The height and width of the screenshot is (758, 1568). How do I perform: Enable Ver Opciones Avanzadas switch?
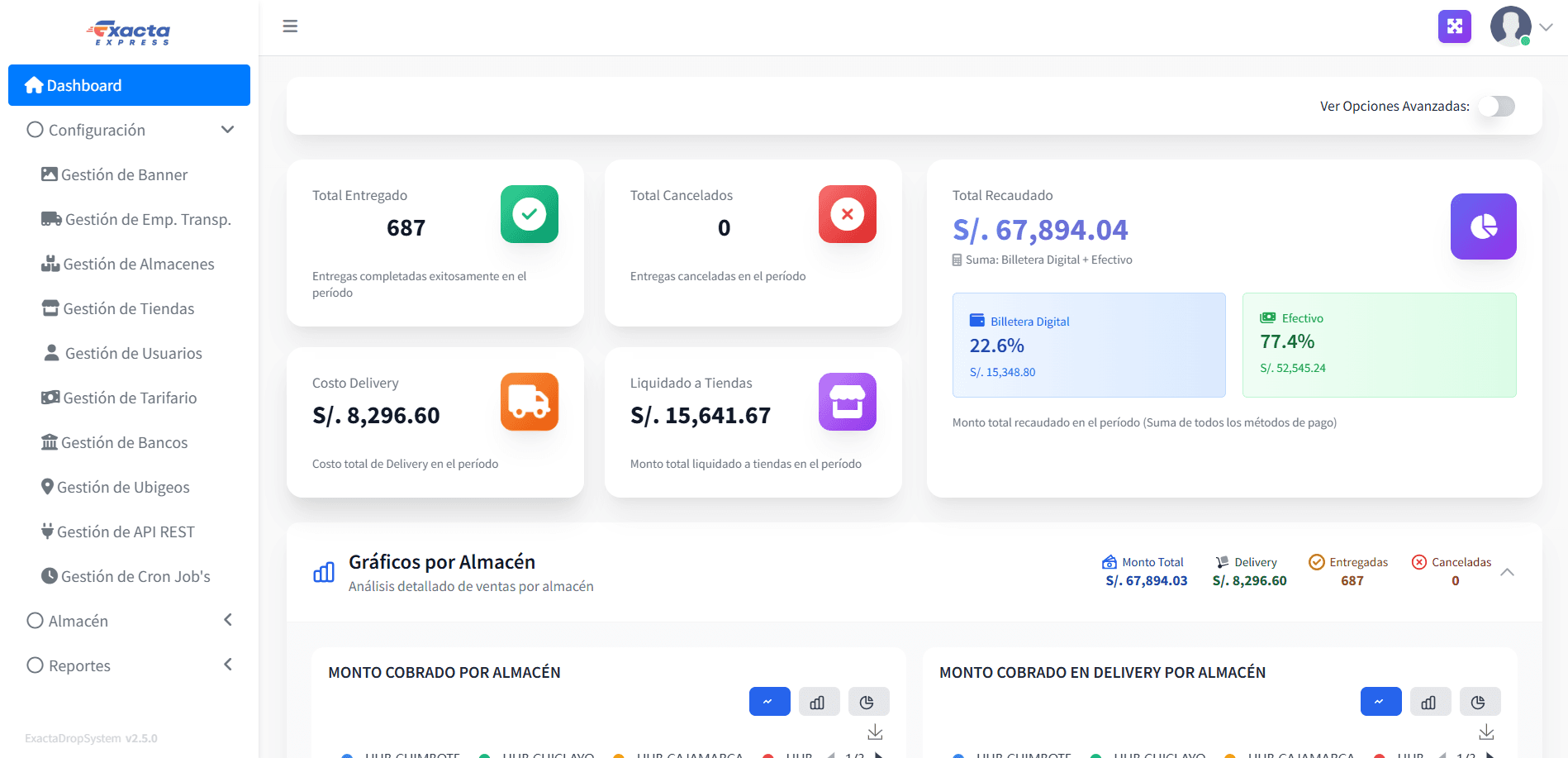click(x=1496, y=107)
